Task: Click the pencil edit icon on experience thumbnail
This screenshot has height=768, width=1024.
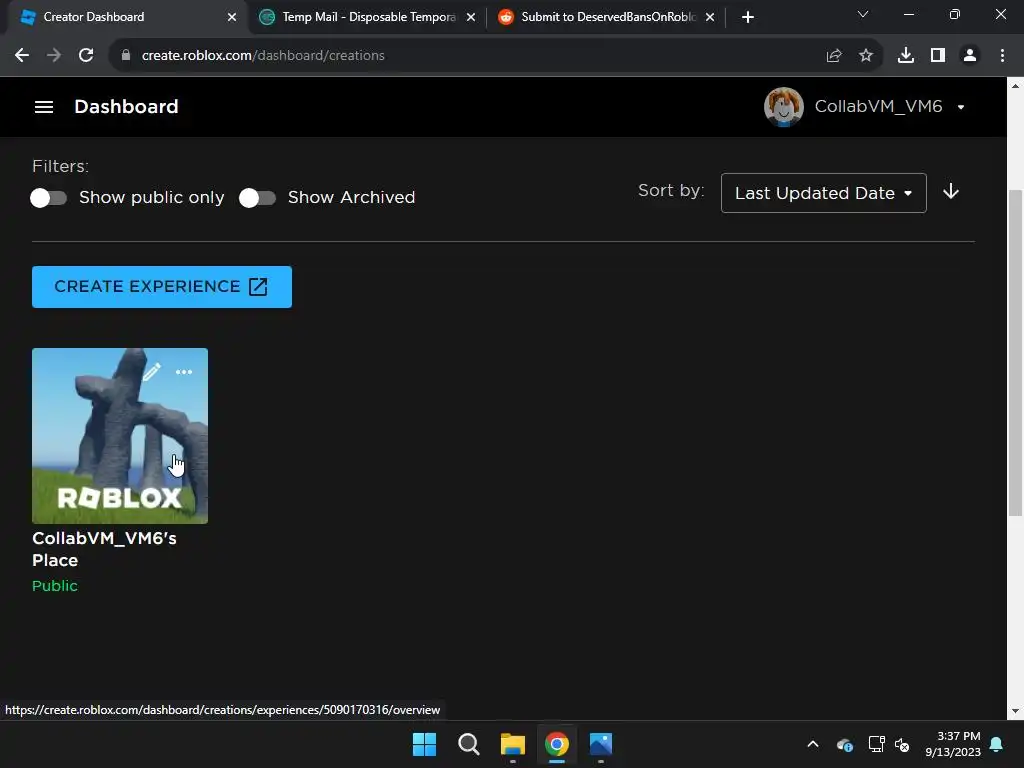Action: point(152,372)
